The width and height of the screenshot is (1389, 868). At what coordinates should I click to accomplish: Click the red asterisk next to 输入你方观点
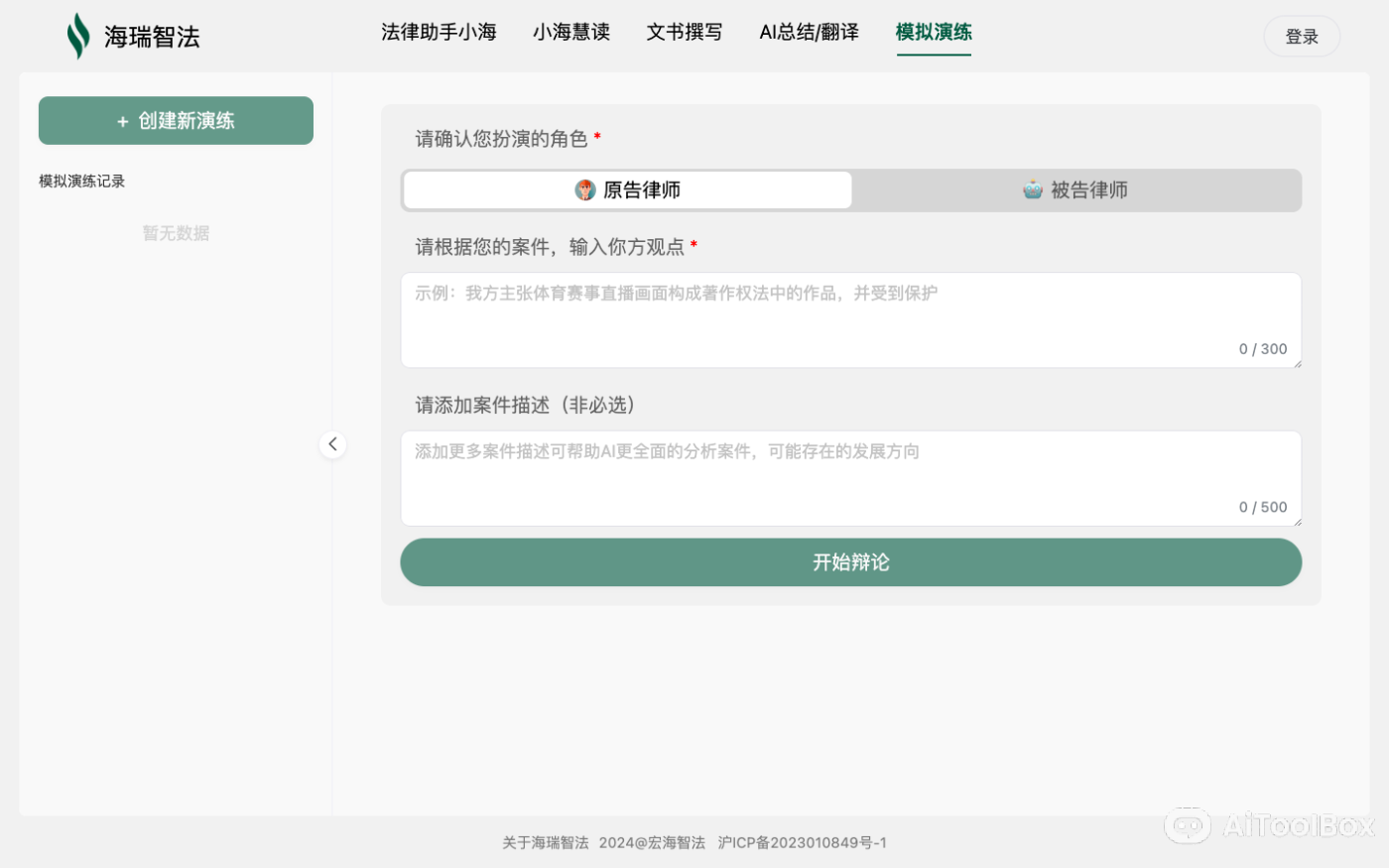pos(694,246)
